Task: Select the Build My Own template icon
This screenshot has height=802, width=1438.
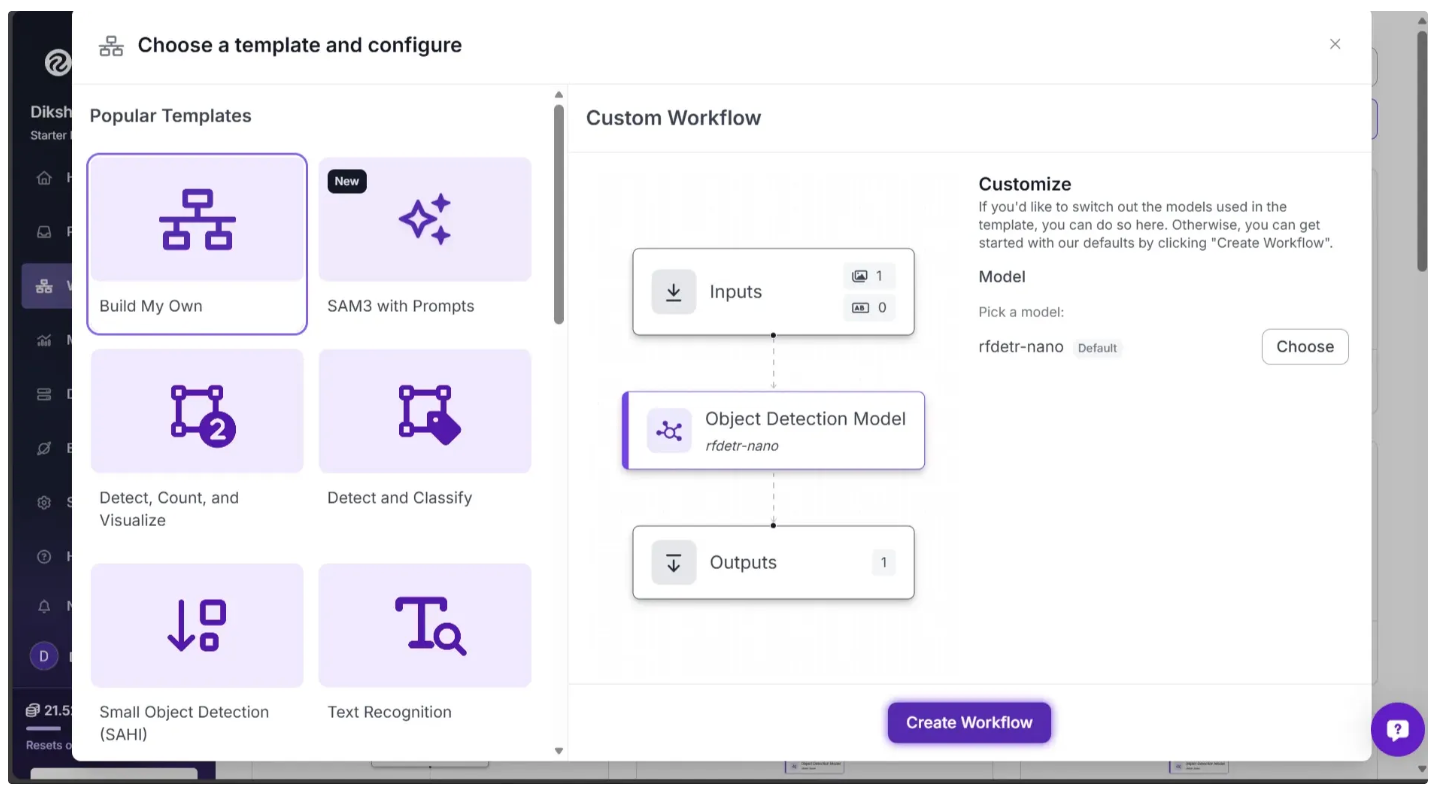Action: pyautogui.click(x=197, y=219)
